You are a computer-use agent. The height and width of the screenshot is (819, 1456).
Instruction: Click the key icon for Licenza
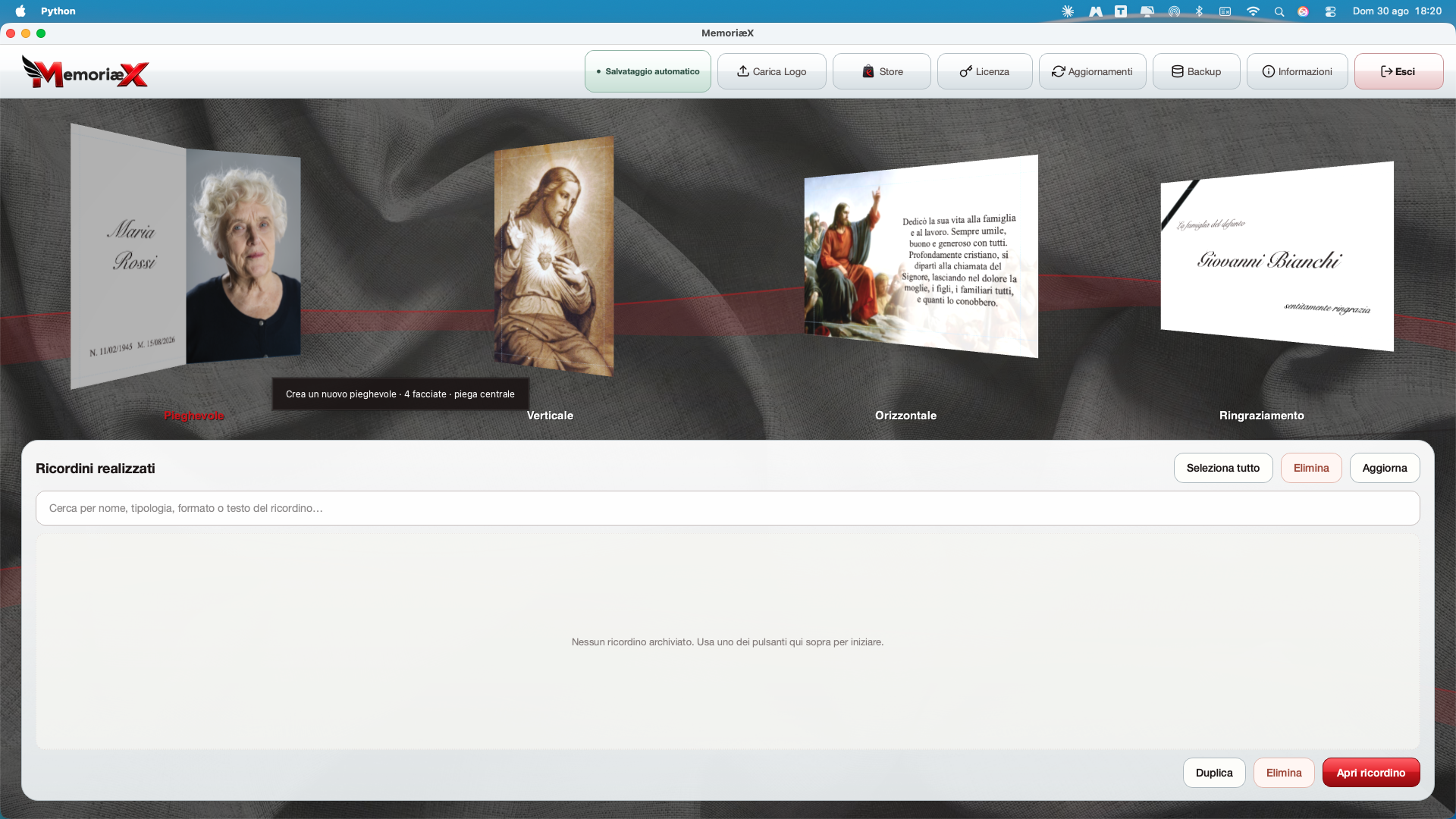tap(966, 71)
